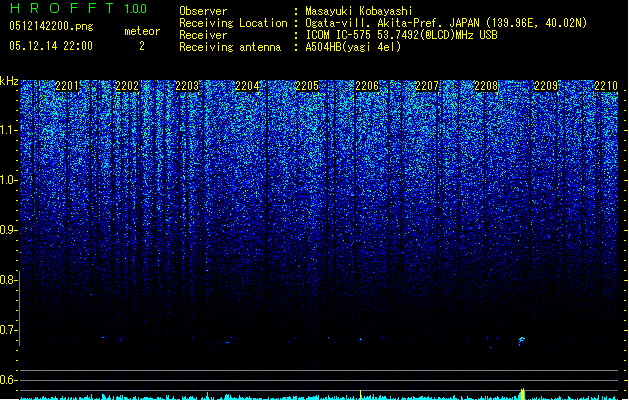The height and width of the screenshot is (400, 629).
Task: Click the 2204 time marker
Action: click(x=247, y=85)
